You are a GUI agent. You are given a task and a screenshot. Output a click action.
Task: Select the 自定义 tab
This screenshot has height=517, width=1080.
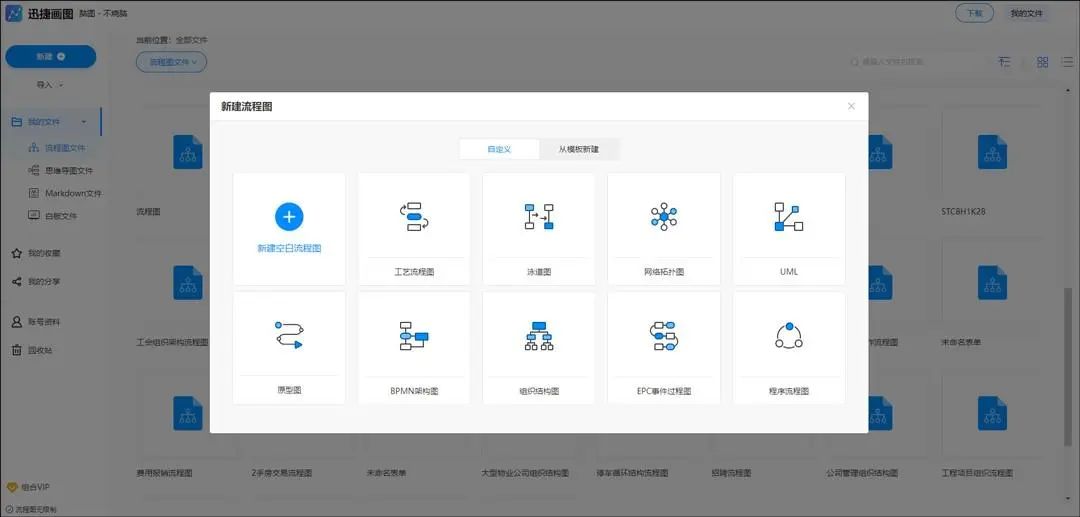tap(499, 149)
